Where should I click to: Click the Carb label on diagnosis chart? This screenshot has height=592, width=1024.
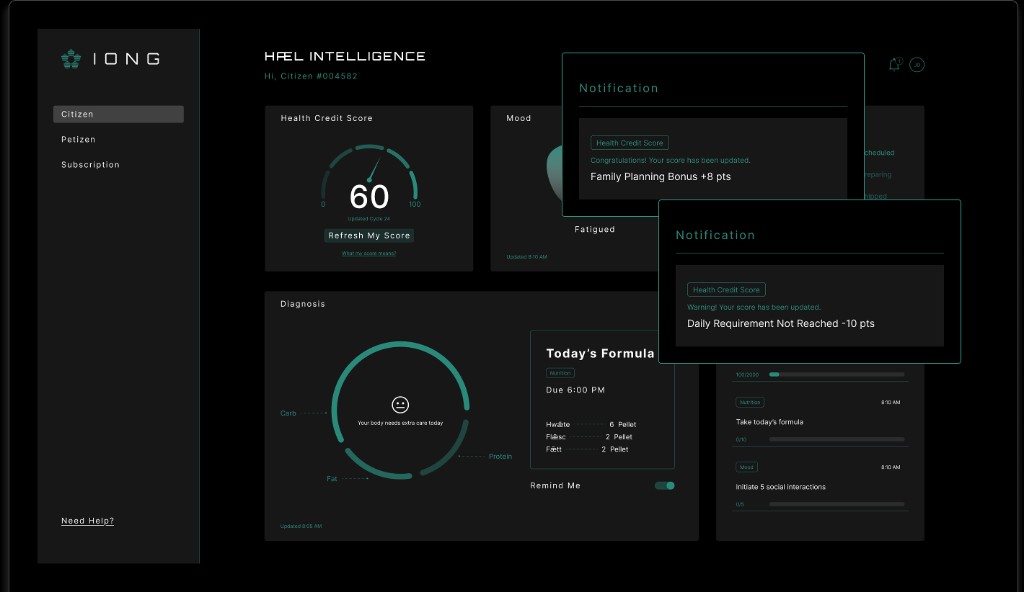288,414
